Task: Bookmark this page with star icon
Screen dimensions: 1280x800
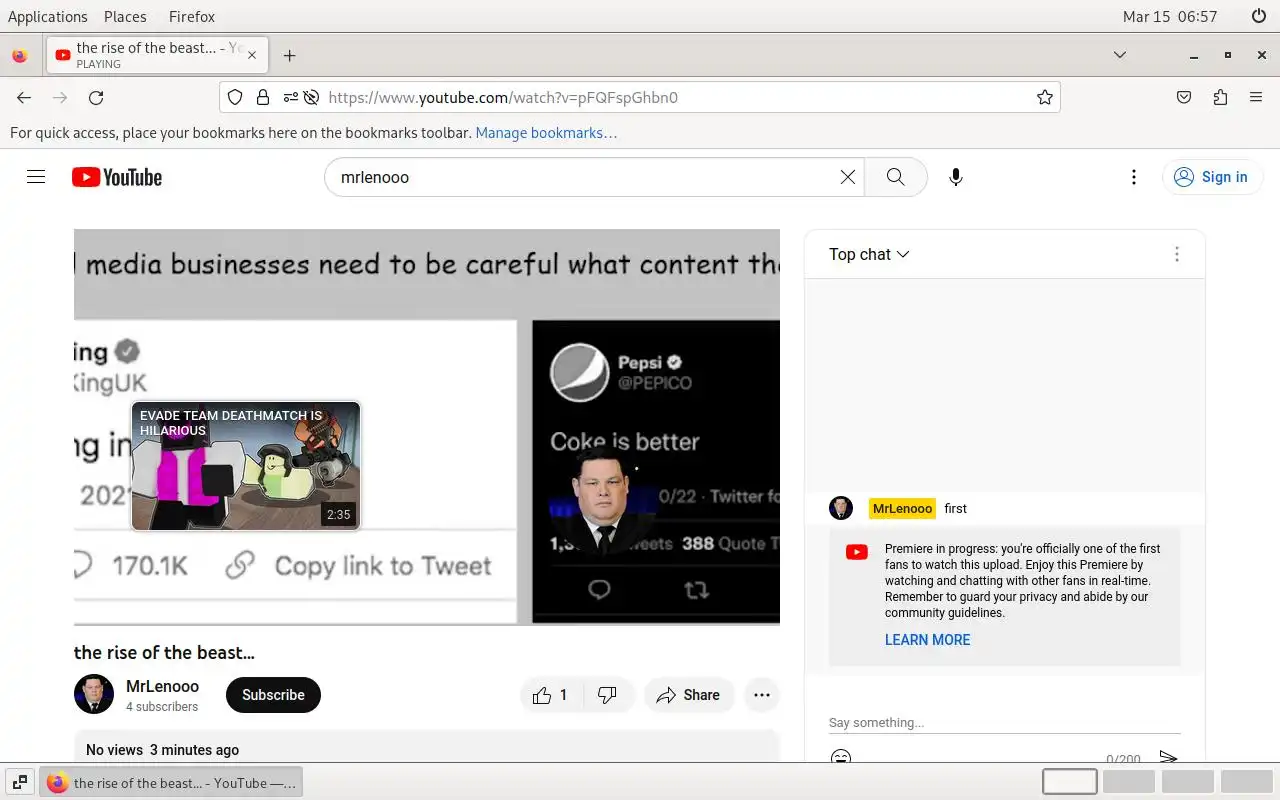Action: (x=1045, y=97)
